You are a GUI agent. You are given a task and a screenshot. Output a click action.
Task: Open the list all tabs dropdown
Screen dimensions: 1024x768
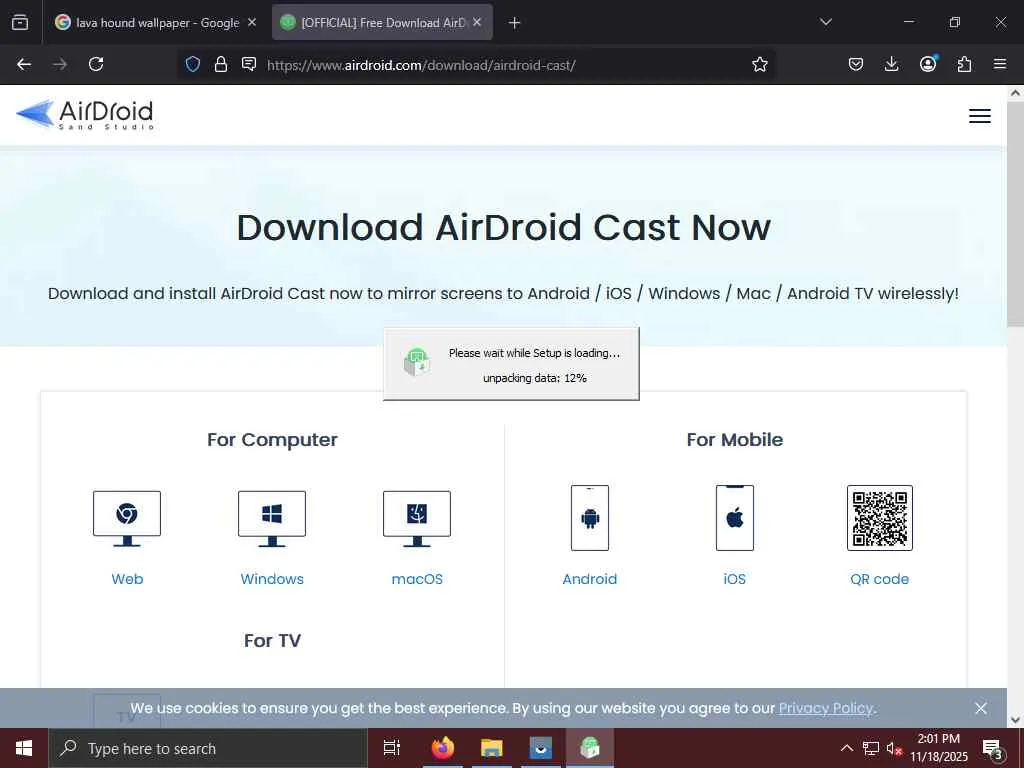pos(825,22)
